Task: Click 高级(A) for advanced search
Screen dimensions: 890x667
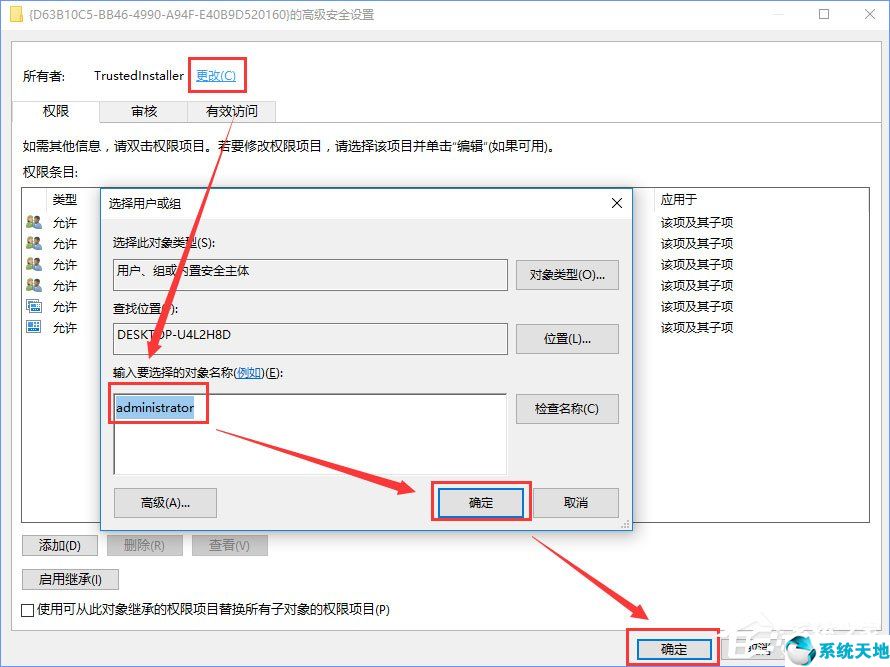Action: (164, 503)
